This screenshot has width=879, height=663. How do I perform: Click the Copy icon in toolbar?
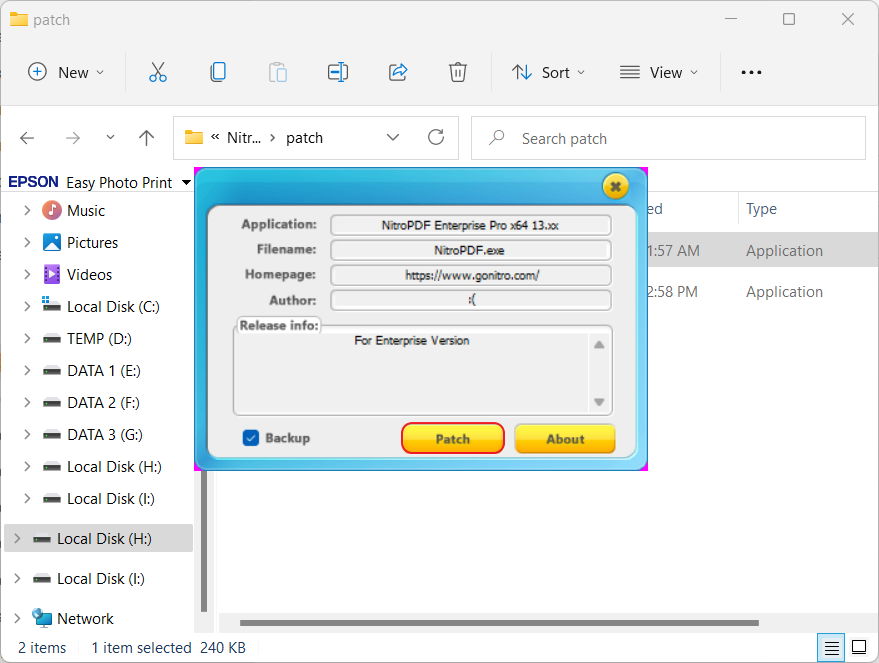218,72
